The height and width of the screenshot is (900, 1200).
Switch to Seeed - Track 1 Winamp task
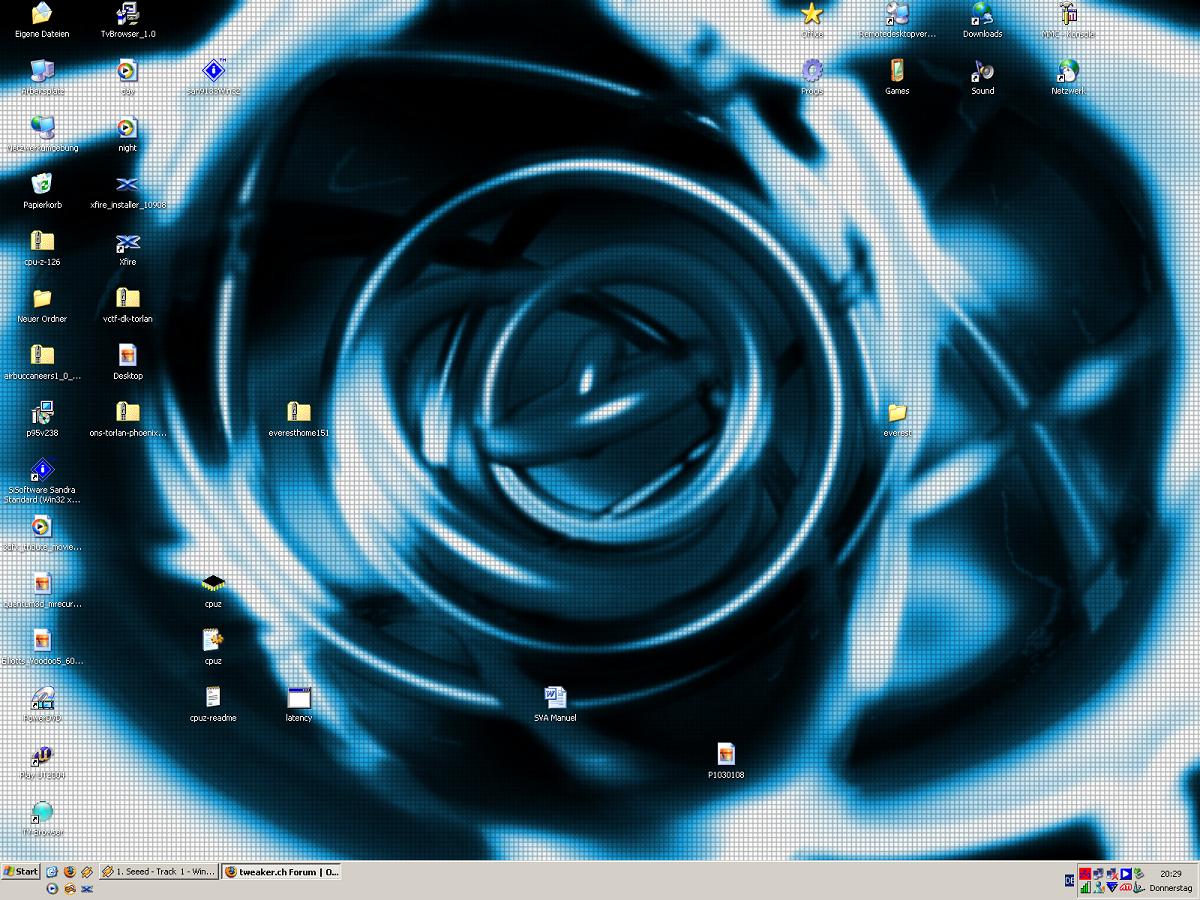click(158, 871)
